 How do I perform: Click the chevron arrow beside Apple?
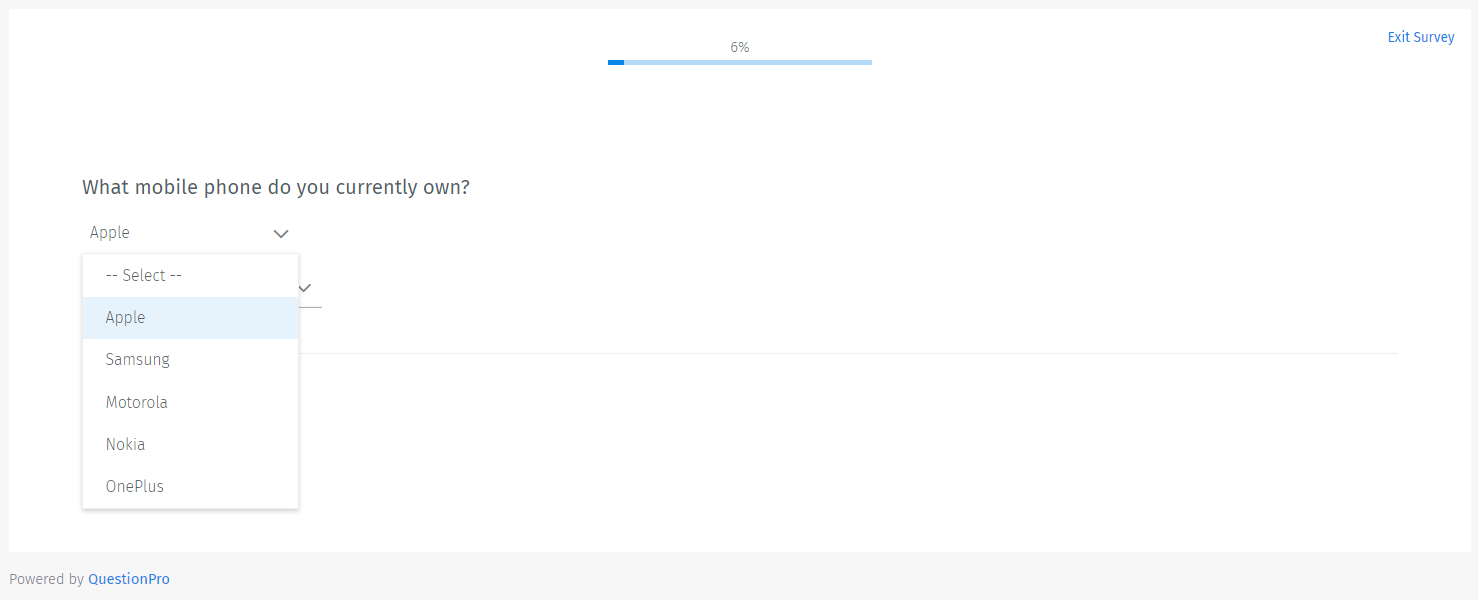coord(281,234)
